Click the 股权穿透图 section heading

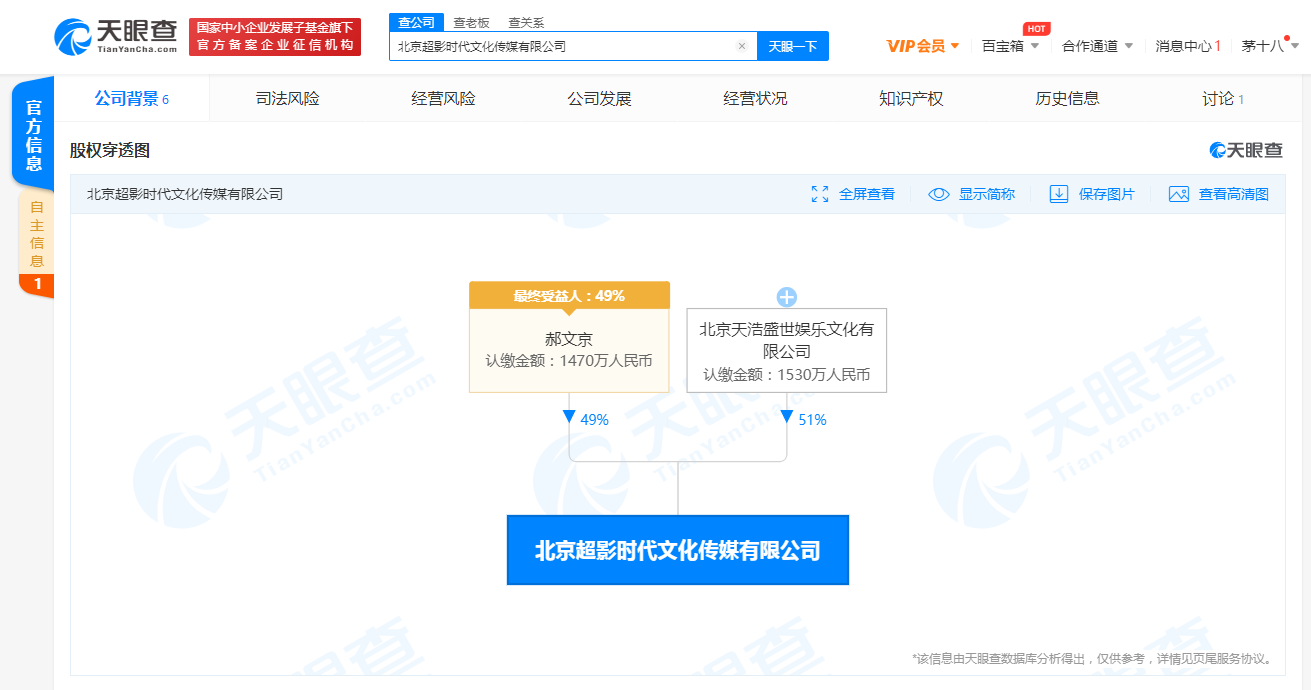[x=110, y=151]
